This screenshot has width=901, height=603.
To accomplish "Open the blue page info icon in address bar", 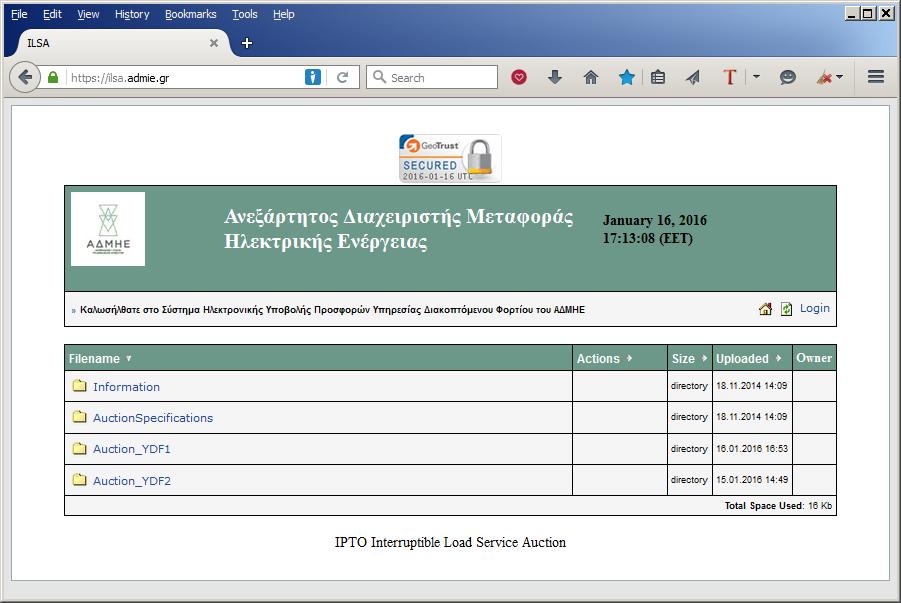I will coord(313,77).
